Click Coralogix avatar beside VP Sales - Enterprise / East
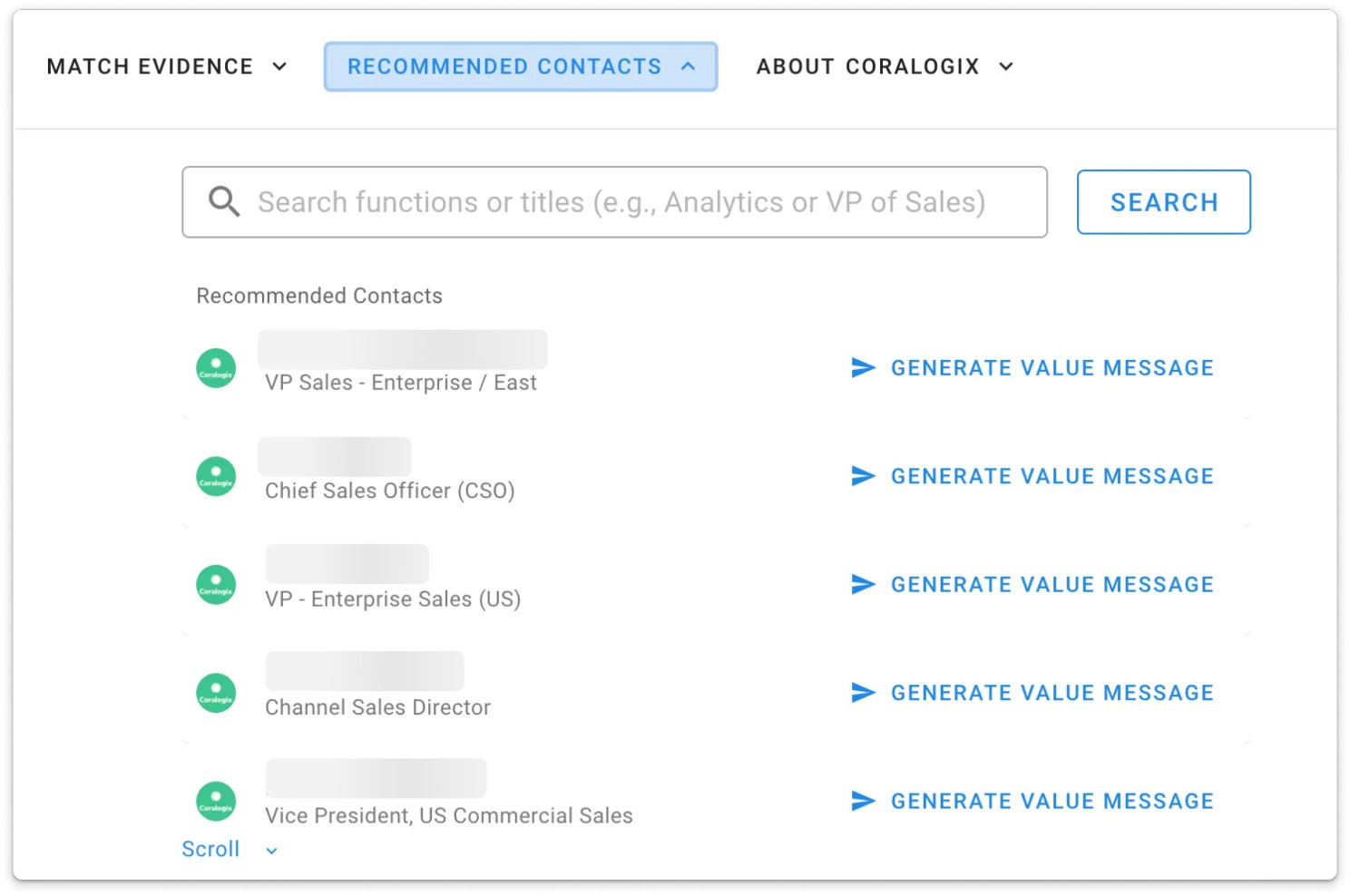1350x896 pixels. coord(216,368)
